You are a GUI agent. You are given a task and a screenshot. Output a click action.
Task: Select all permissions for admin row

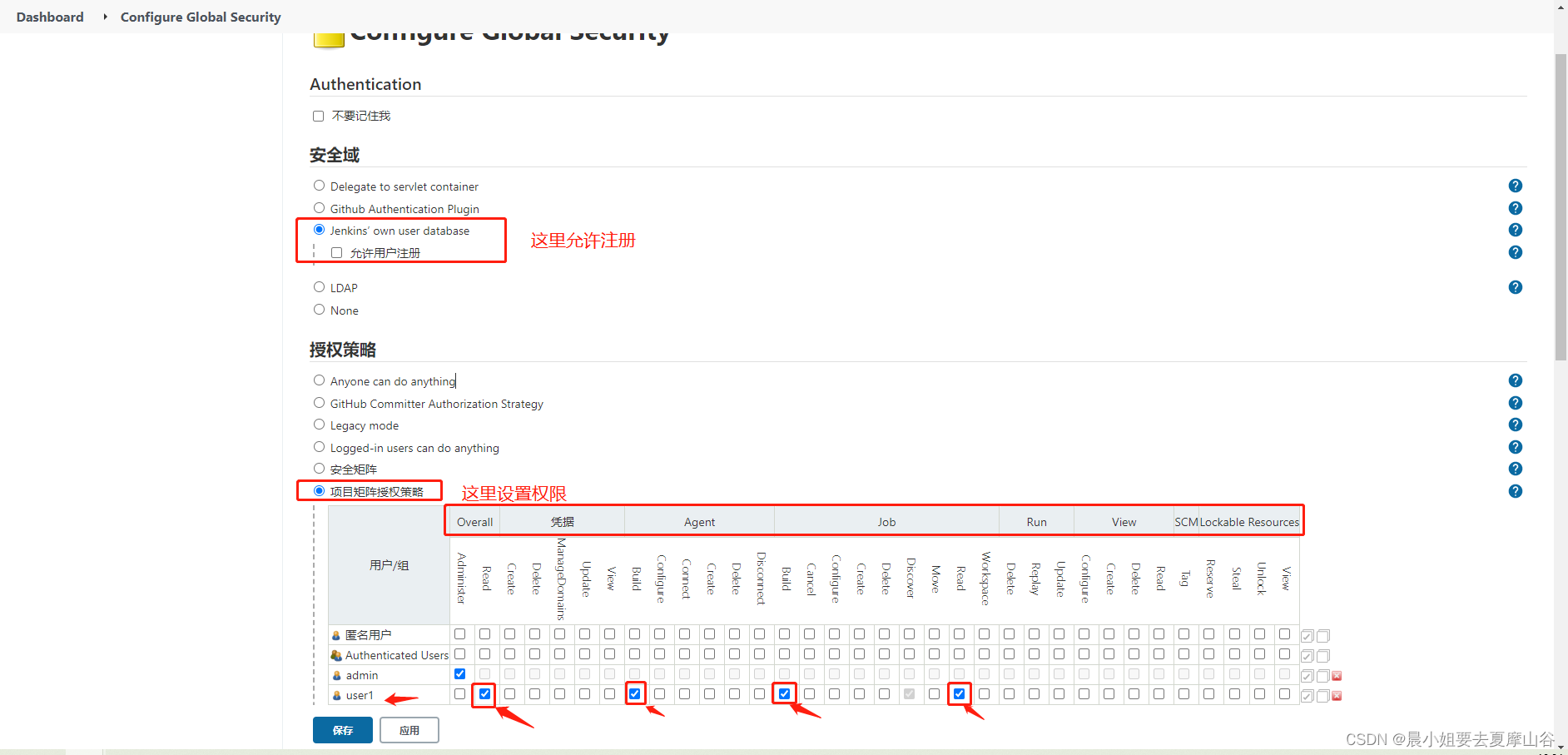(1307, 676)
